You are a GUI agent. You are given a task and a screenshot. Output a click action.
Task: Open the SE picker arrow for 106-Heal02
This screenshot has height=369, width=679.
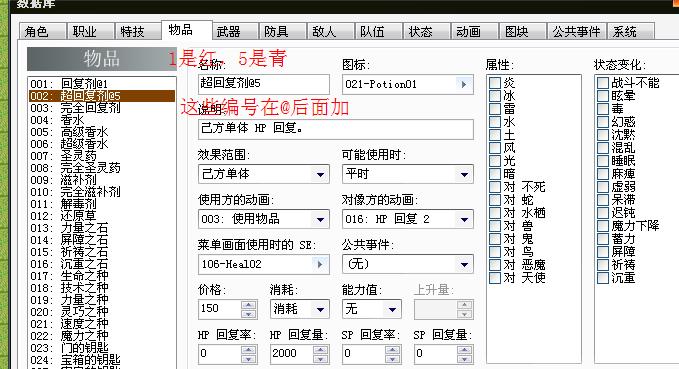point(320,264)
